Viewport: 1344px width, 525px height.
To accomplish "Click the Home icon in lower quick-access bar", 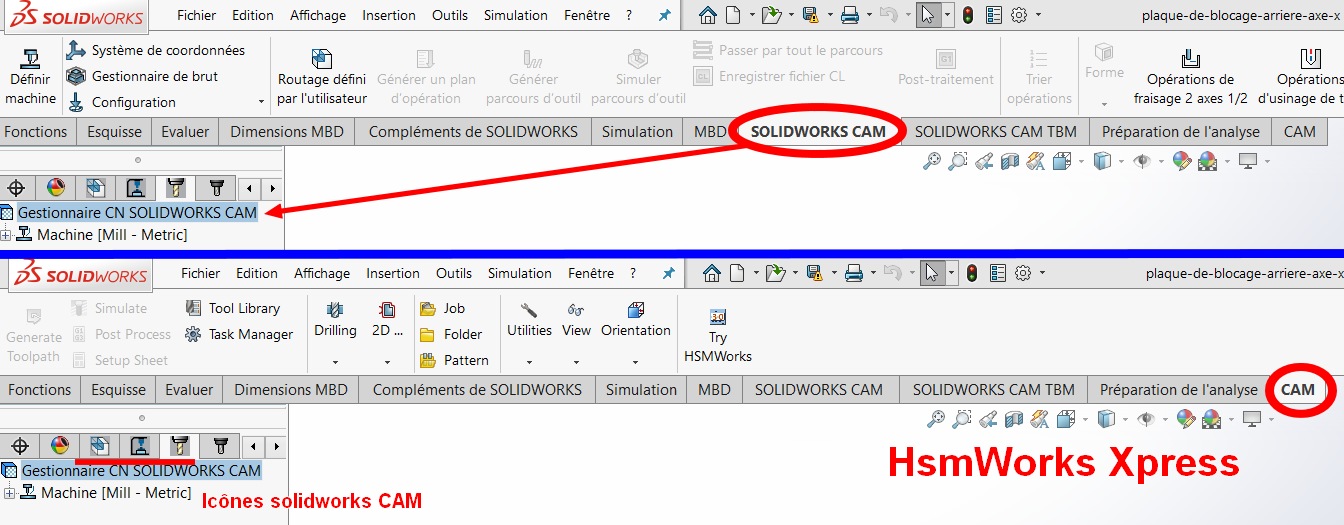I will point(712,273).
